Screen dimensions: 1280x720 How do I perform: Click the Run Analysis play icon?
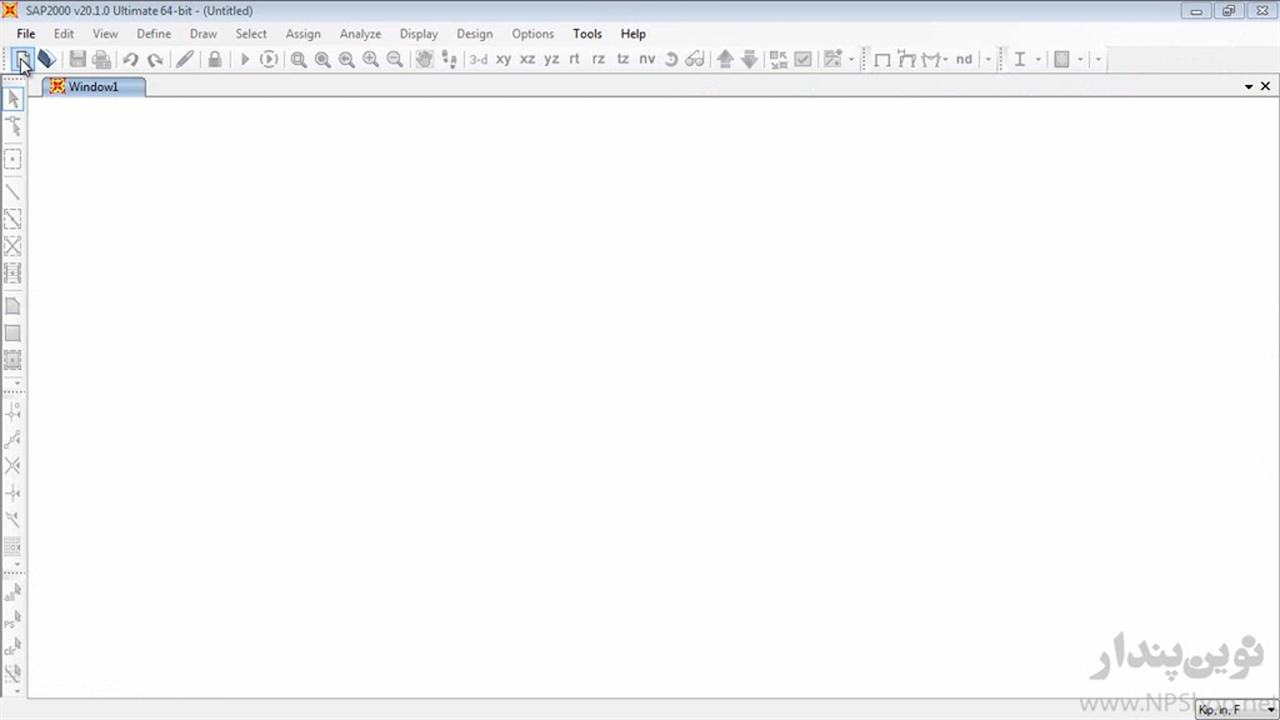click(x=244, y=60)
